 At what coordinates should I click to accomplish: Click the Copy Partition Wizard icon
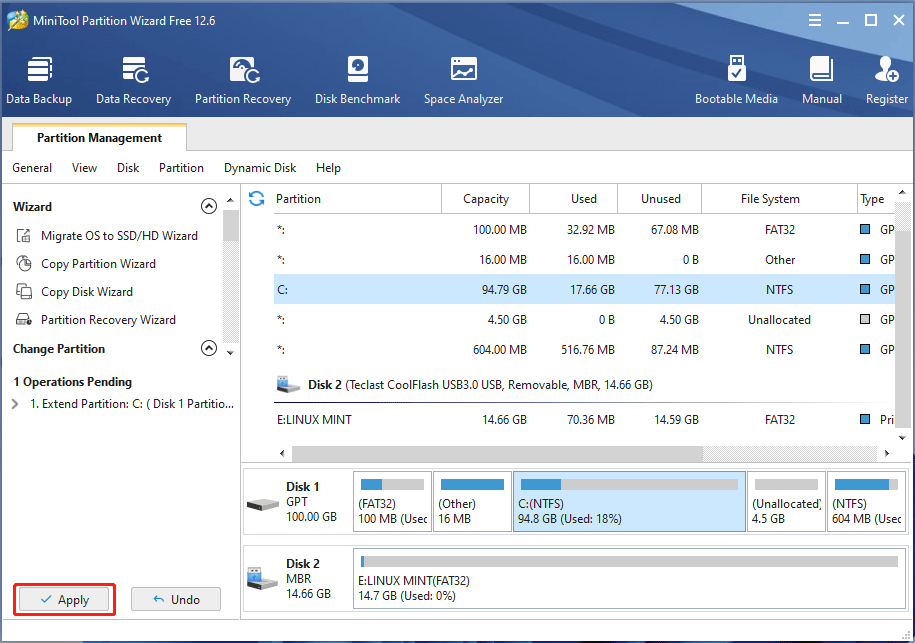click(24, 264)
